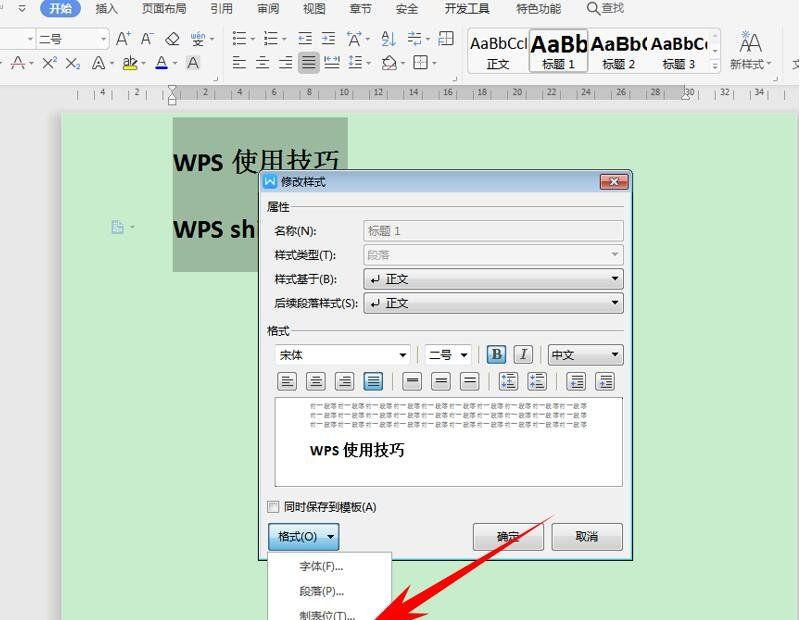Switch to the 插入 ribbon tab
The height and width of the screenshot is (620, 800).
[105, 9]
